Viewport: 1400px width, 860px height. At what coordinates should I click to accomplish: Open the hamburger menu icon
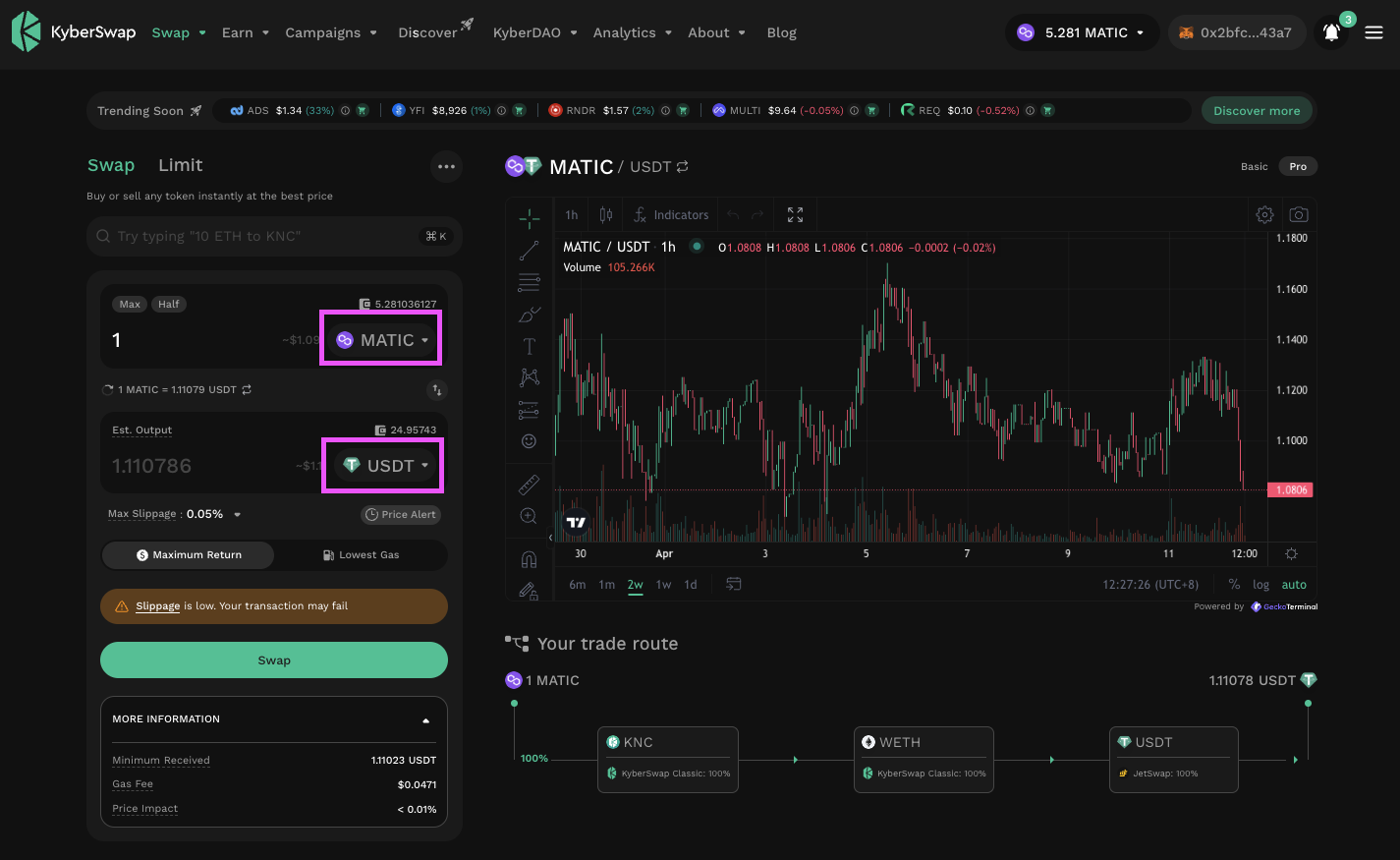[x=1373, y=32]
